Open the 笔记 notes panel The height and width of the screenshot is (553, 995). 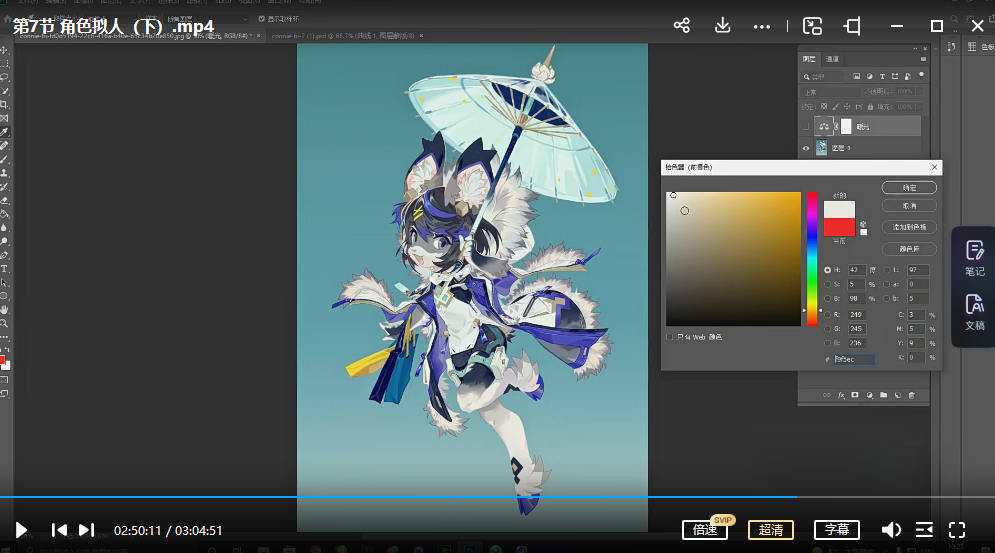(x=974, y=257)
